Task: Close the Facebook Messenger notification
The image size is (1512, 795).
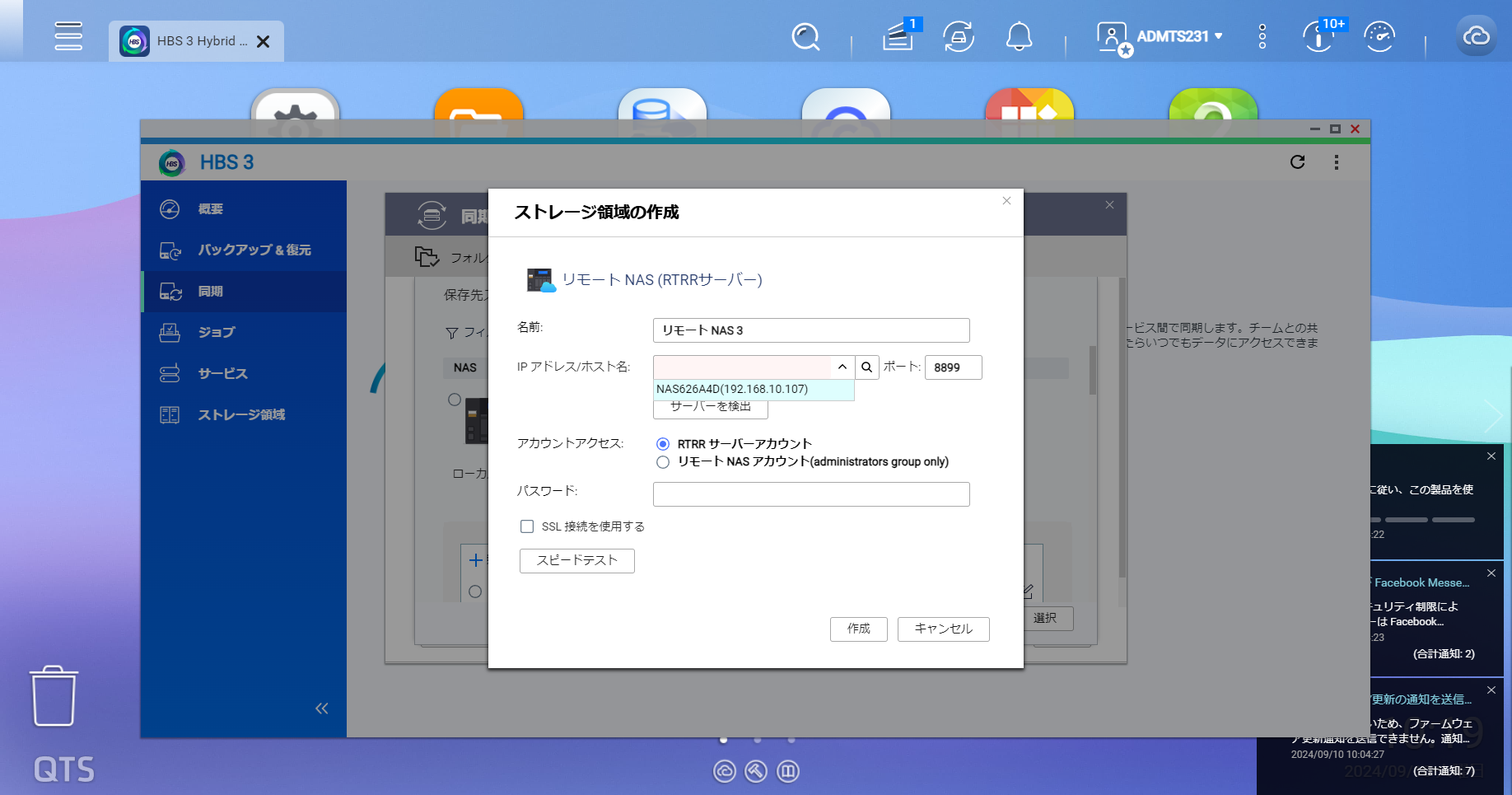Action: coord(1491,573)
